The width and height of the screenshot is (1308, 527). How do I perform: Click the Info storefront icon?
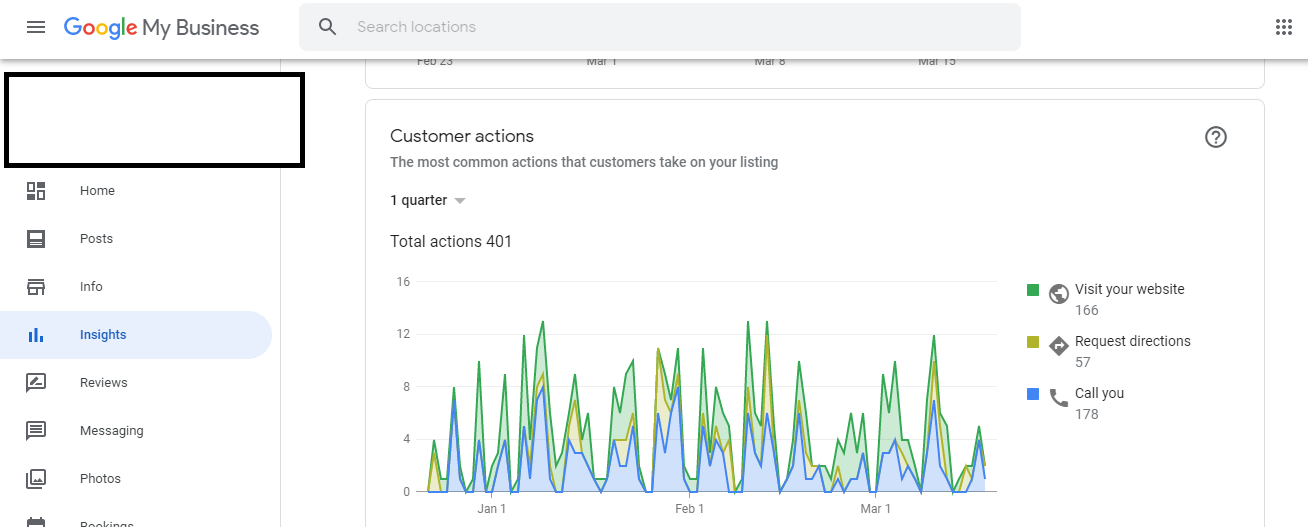pyautogui.click(x=36, y=287)
